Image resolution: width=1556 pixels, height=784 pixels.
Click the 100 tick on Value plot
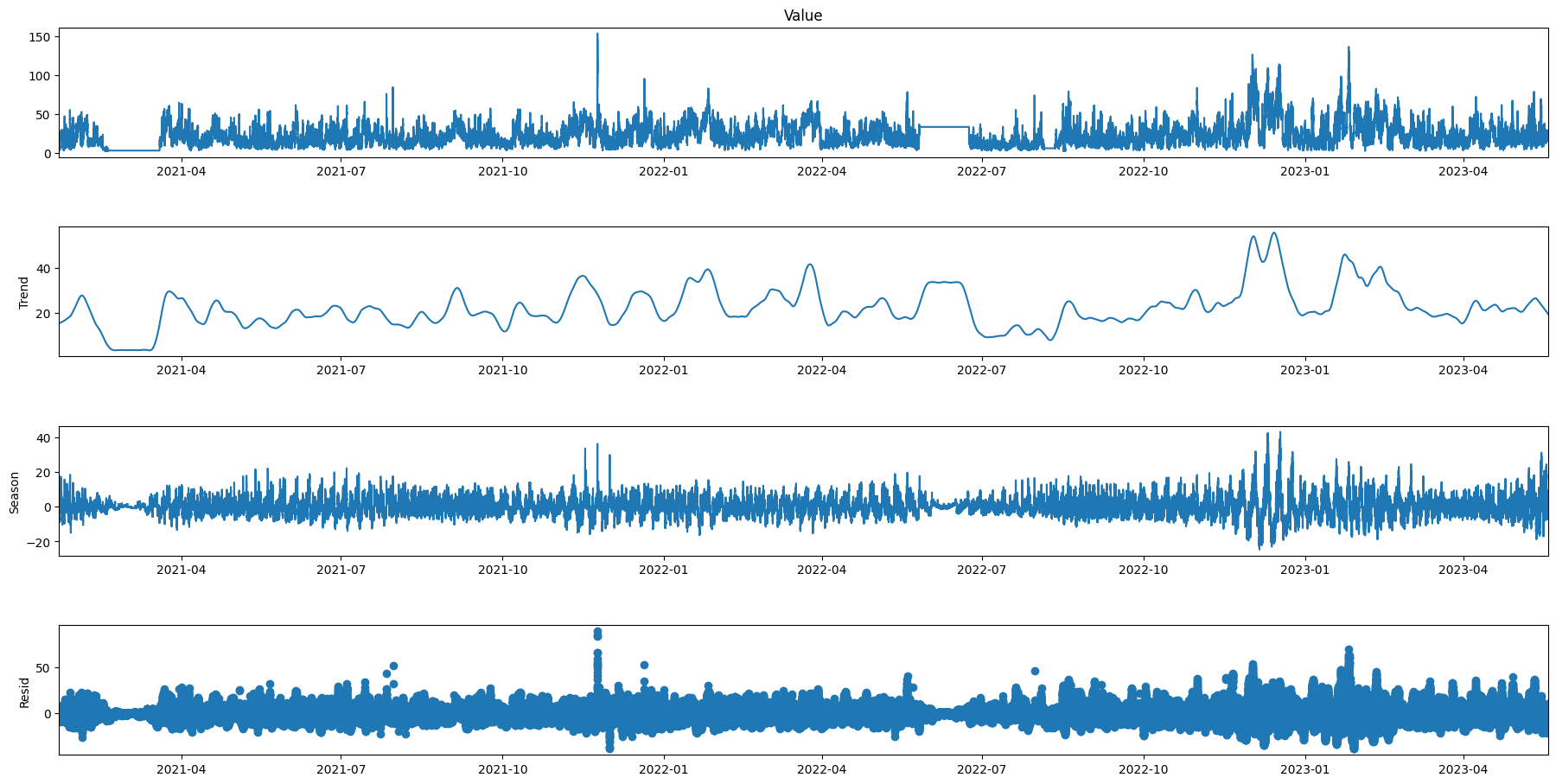[42, 76]
